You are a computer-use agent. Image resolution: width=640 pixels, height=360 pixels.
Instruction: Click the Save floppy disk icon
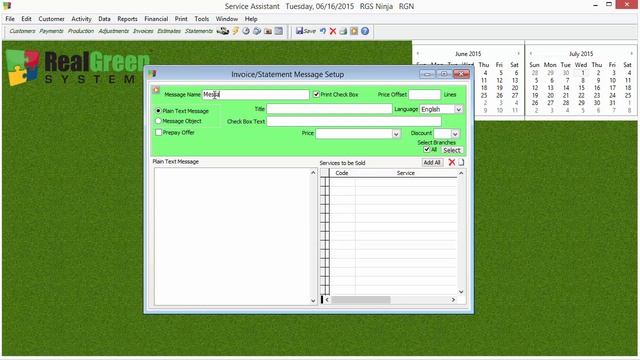(299, 31)
